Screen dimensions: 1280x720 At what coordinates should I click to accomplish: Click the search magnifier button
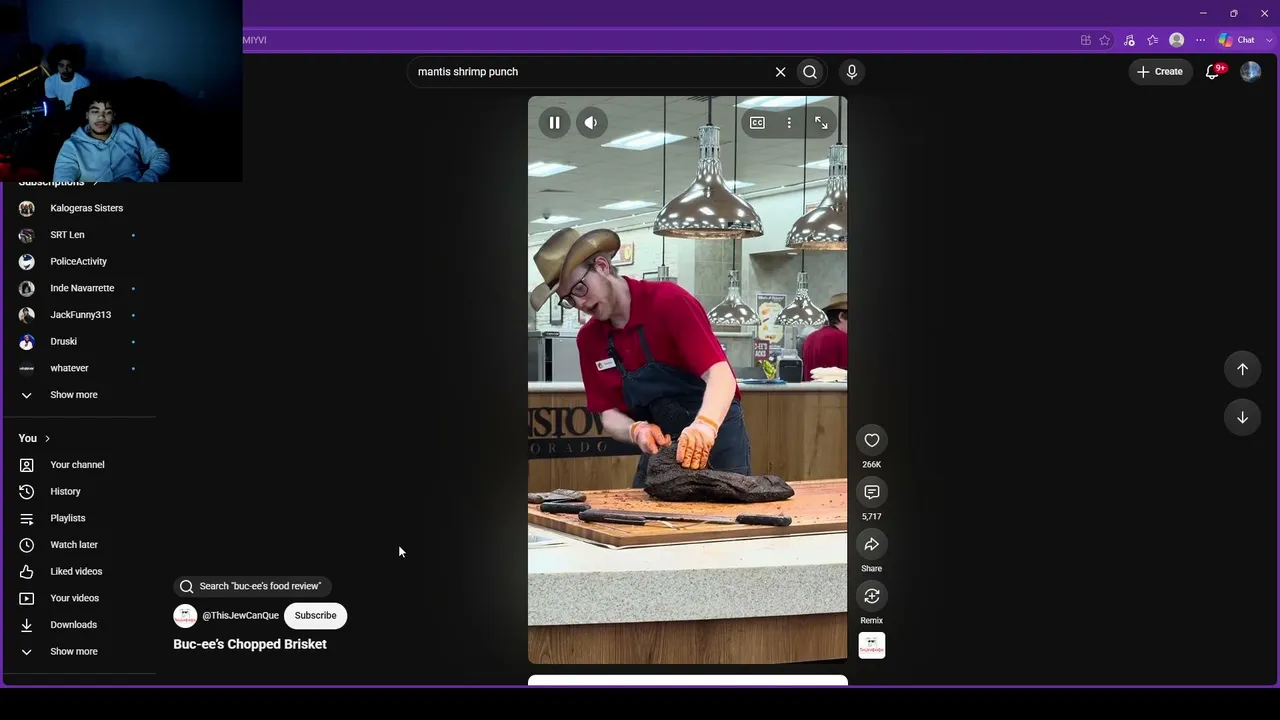coord(810,72)
